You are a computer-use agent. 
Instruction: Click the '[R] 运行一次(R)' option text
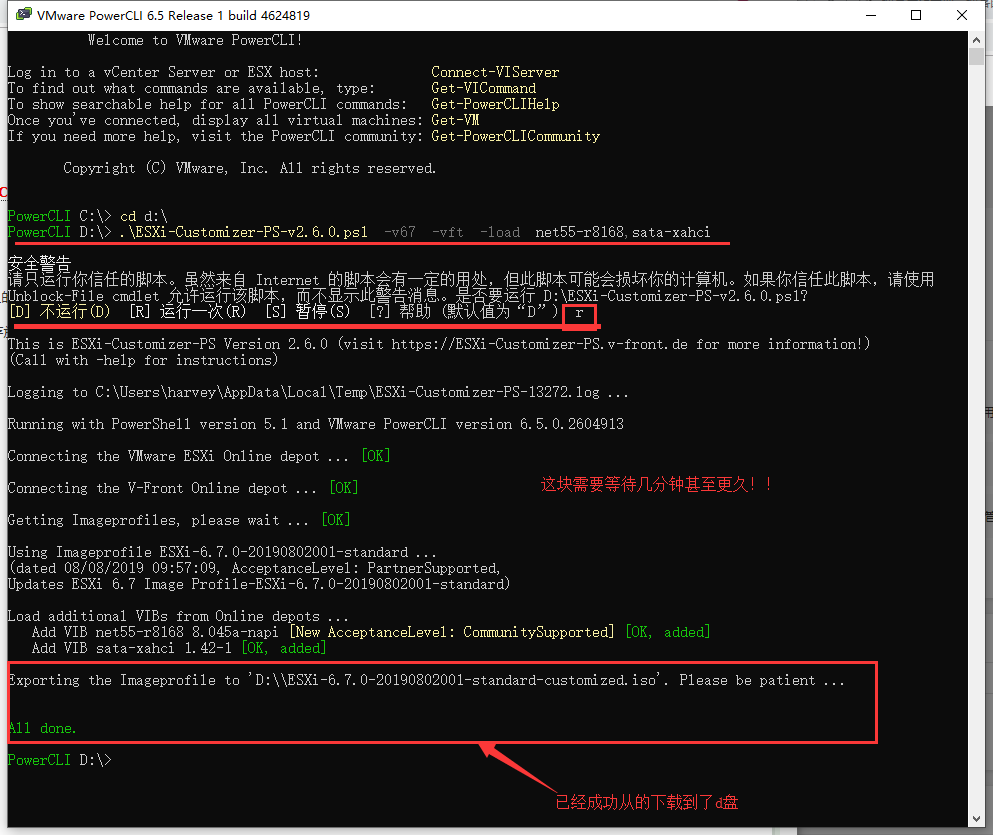click(187, 311)
